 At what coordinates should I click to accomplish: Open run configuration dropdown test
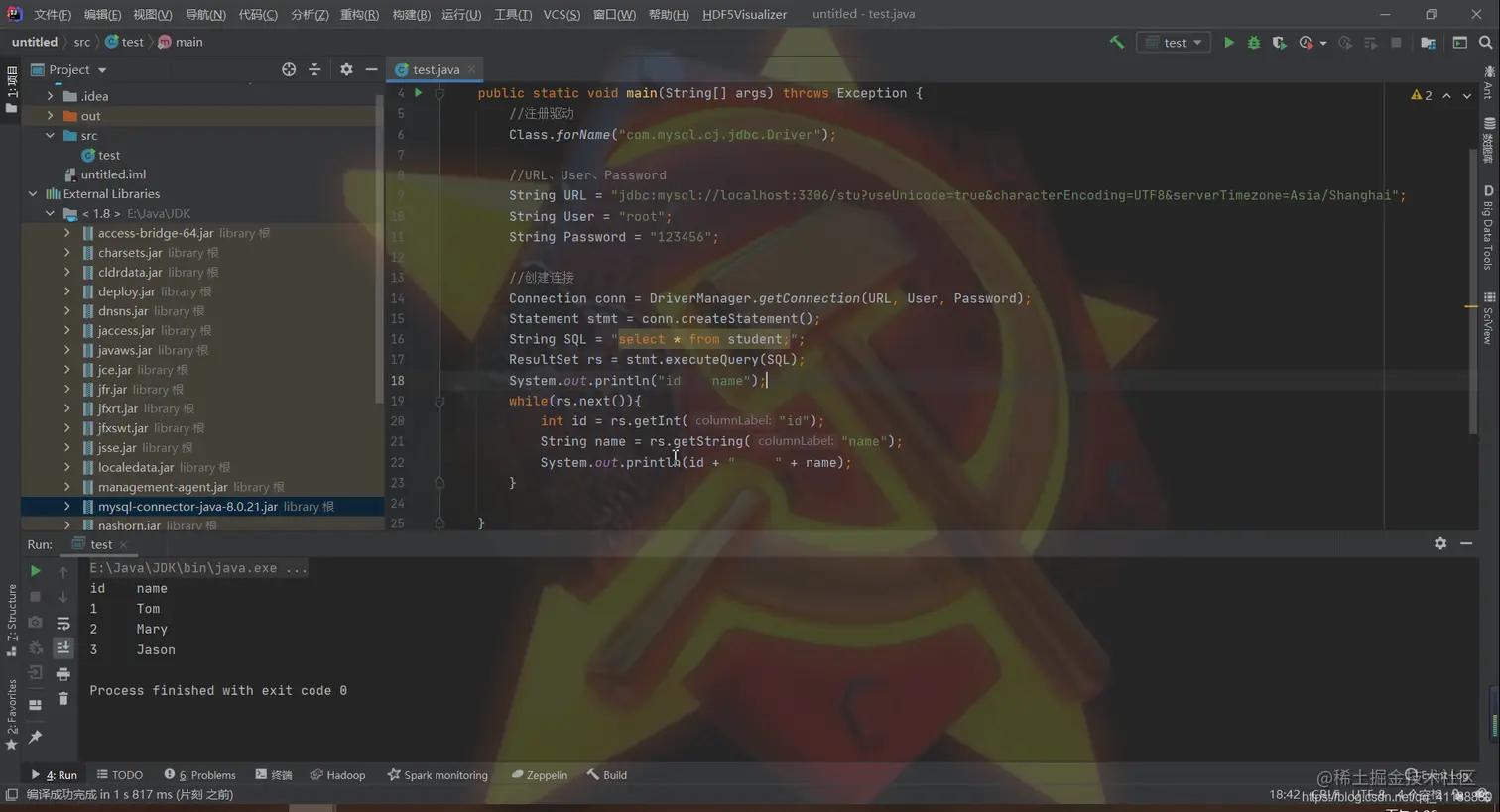[1174, 43]
